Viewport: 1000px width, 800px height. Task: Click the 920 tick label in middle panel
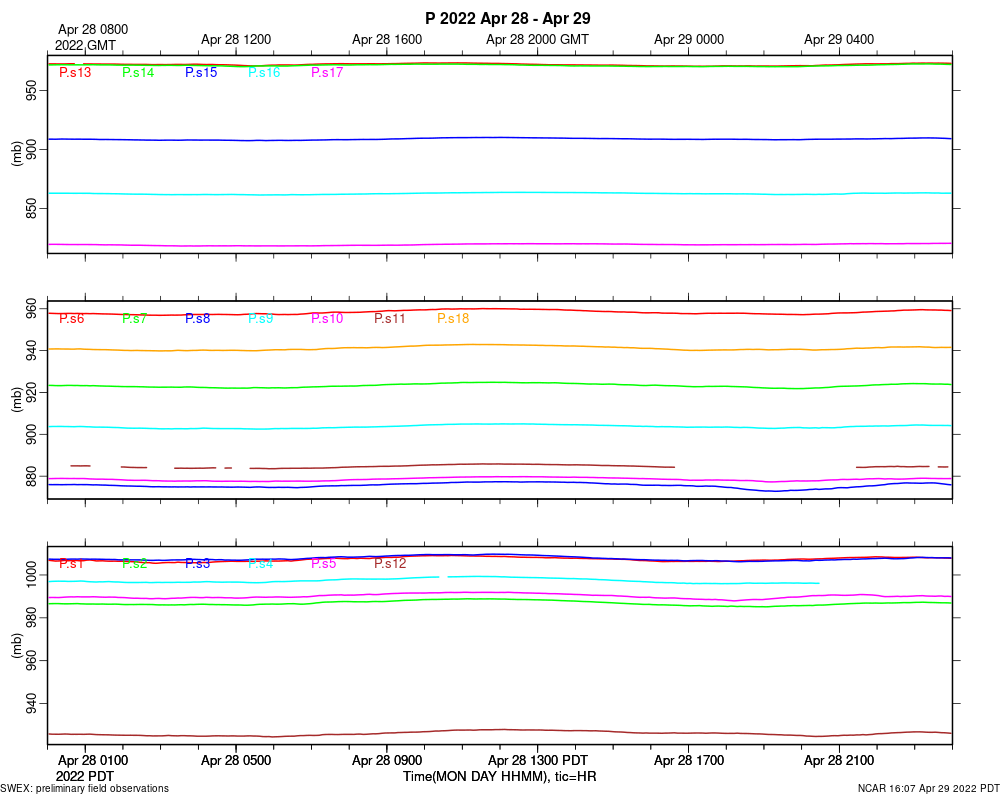tap(31, 392)
